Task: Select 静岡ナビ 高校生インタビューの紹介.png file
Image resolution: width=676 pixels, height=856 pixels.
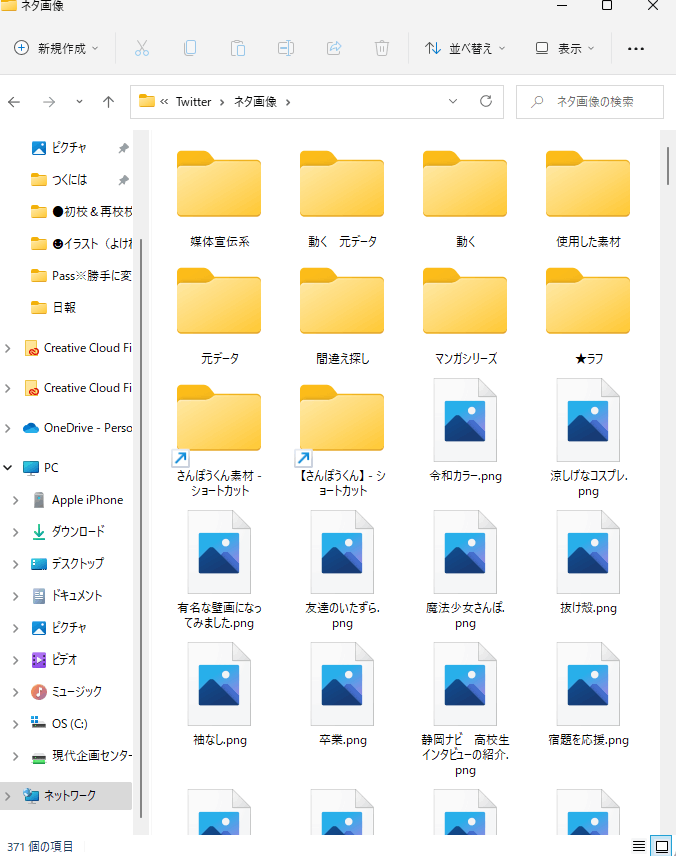Action: pos(465,710)
